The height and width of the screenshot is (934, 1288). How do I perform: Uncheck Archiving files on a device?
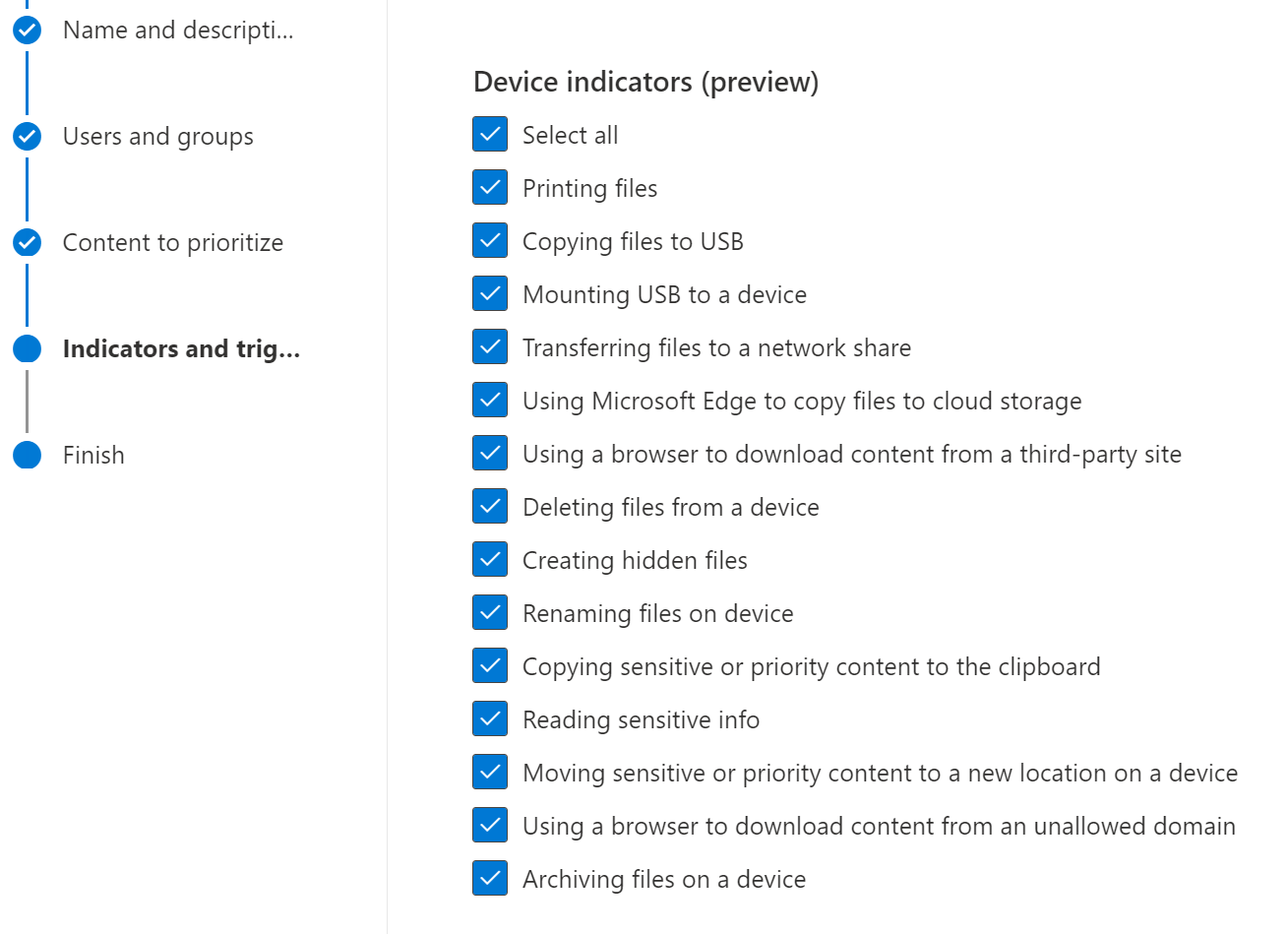[x=490, y=879]
